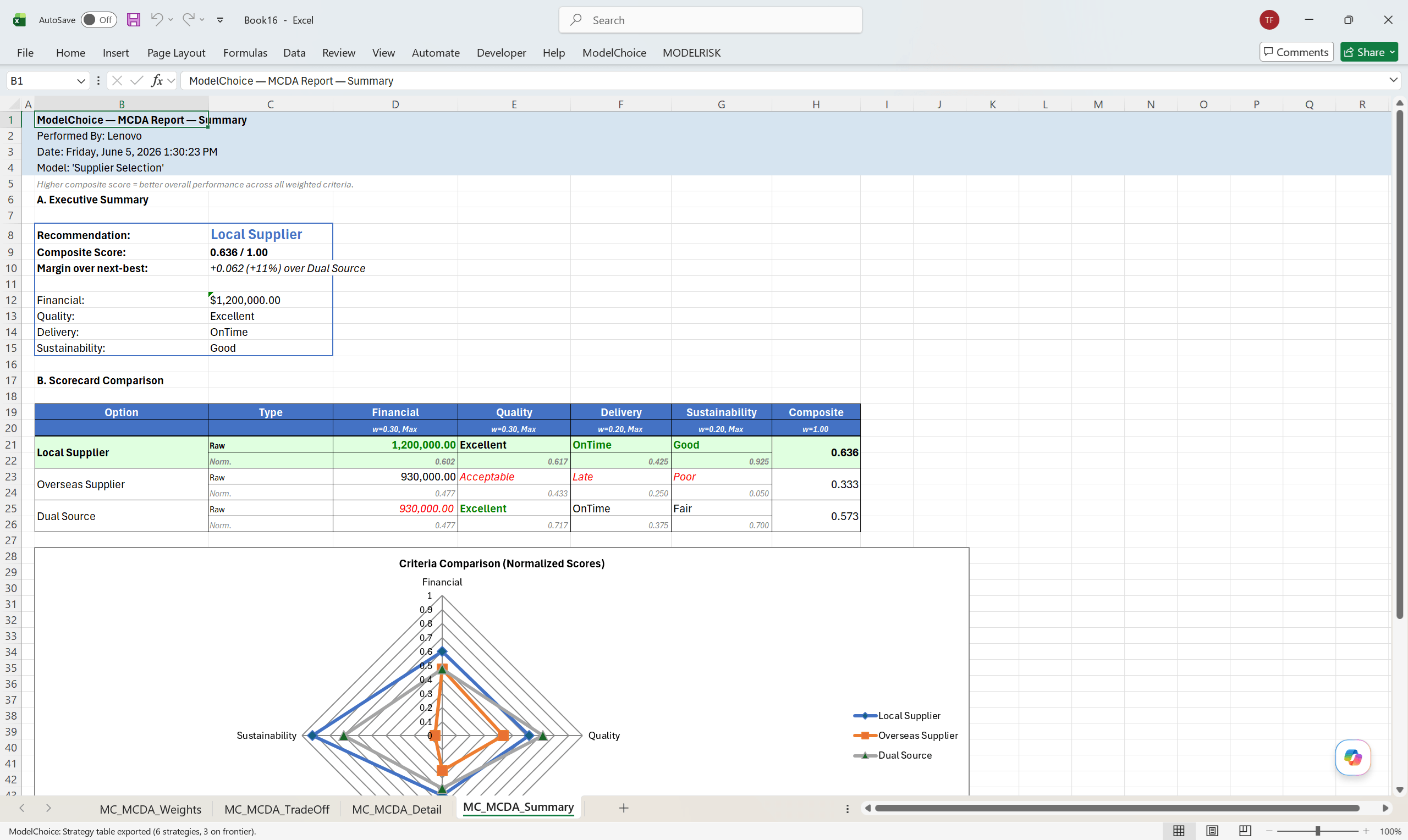Click the Overseas Supplier legend entry
Viewport: 1408px width, 840px height.
[x=905, y=736]
